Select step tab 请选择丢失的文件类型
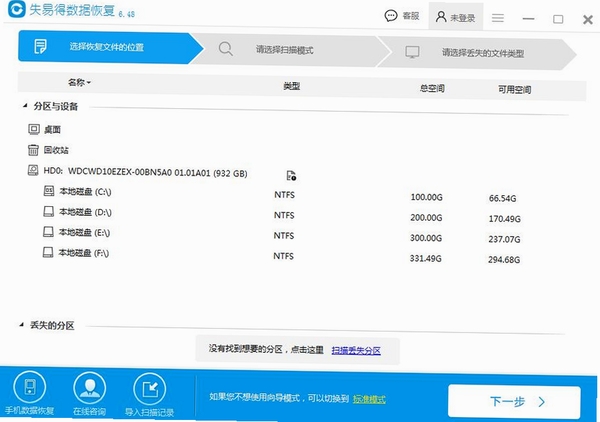This screenshot has width=600, height=422. [x=476, y=53]
